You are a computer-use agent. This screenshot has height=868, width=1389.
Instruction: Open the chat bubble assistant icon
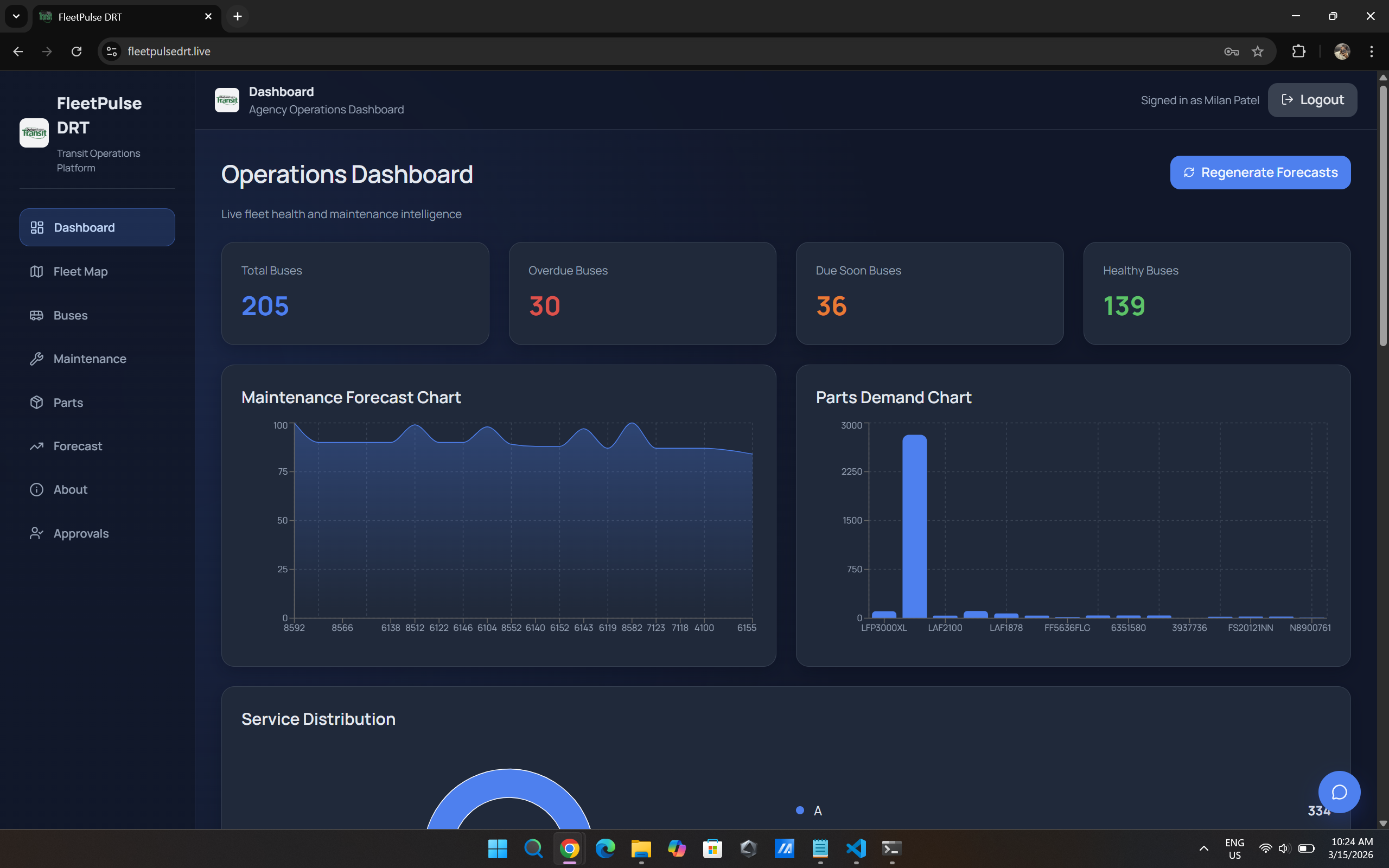tap(1339, 792)
